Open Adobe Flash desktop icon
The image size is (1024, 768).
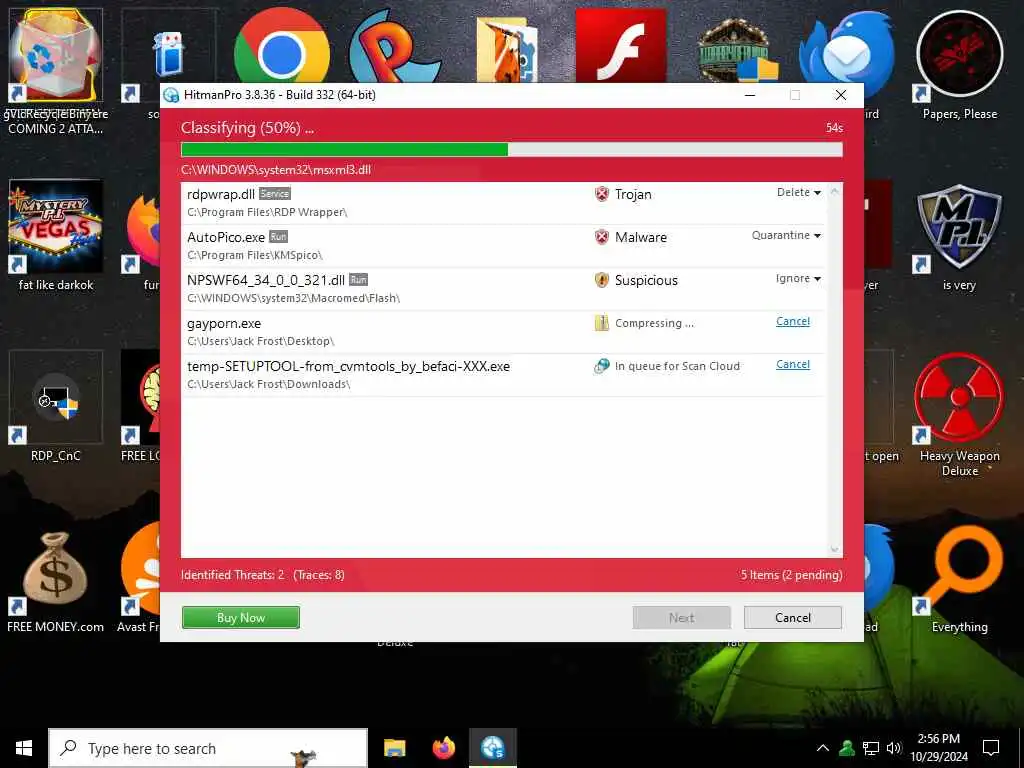click(x=620, y=46)
